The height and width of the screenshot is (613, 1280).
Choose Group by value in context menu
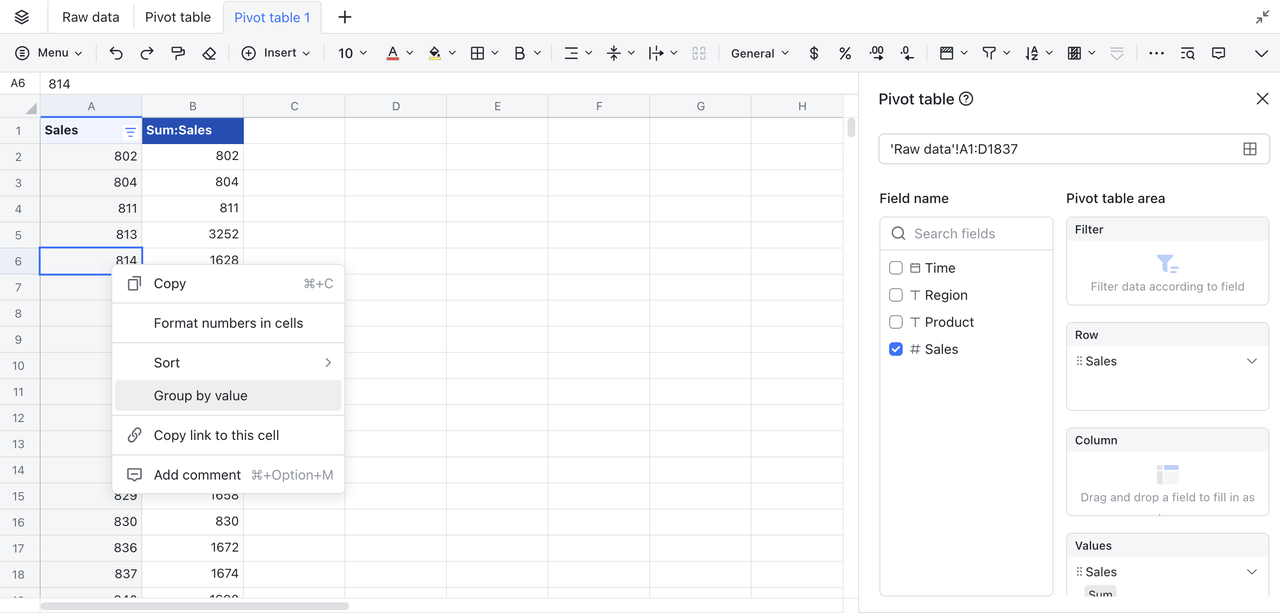[200, 396]
